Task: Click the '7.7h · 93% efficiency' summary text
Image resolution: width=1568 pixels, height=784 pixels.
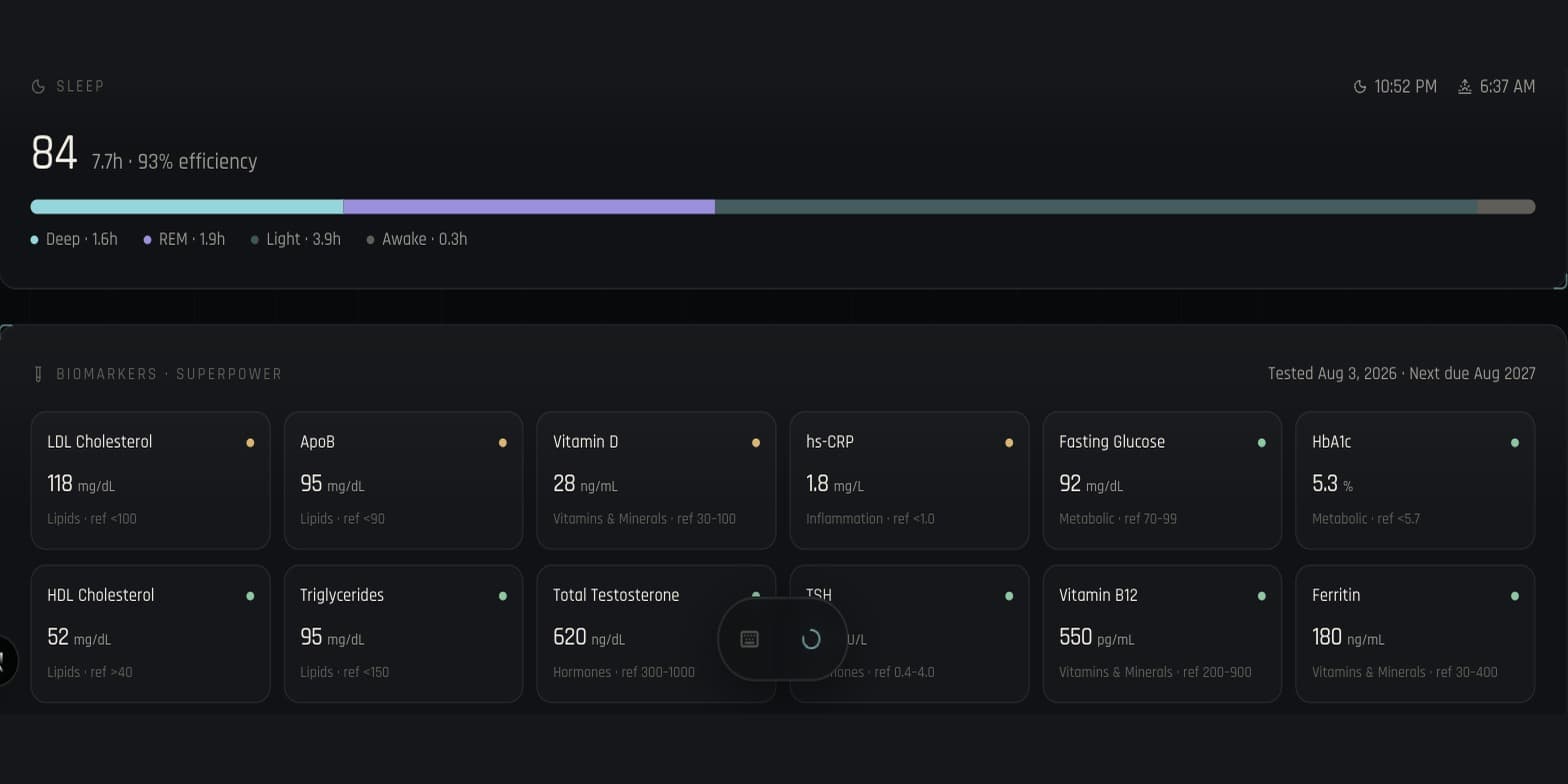Action: click(174, 162)
